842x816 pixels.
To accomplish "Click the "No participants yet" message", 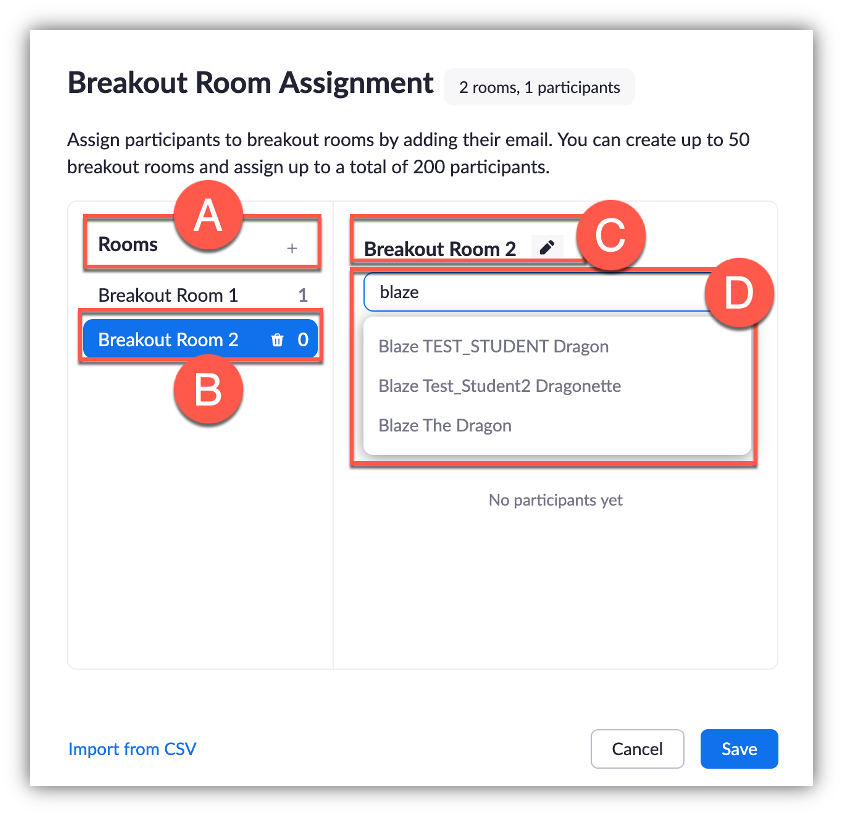I will (x=555, y=500).
